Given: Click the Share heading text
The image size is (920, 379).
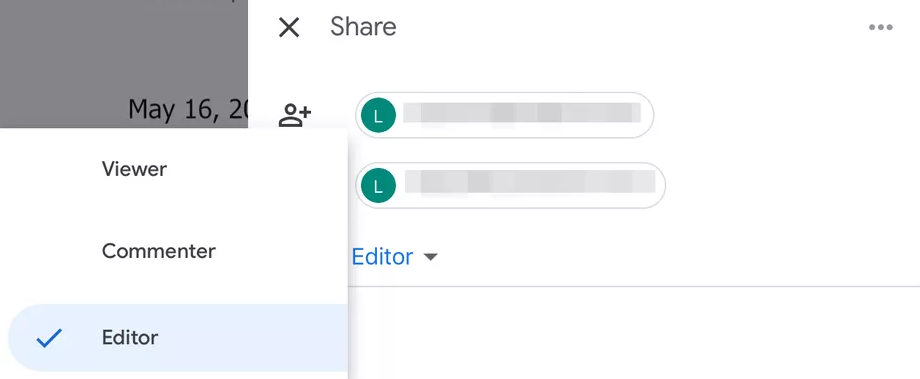Looking at the screenshot, I should point(363,27).
